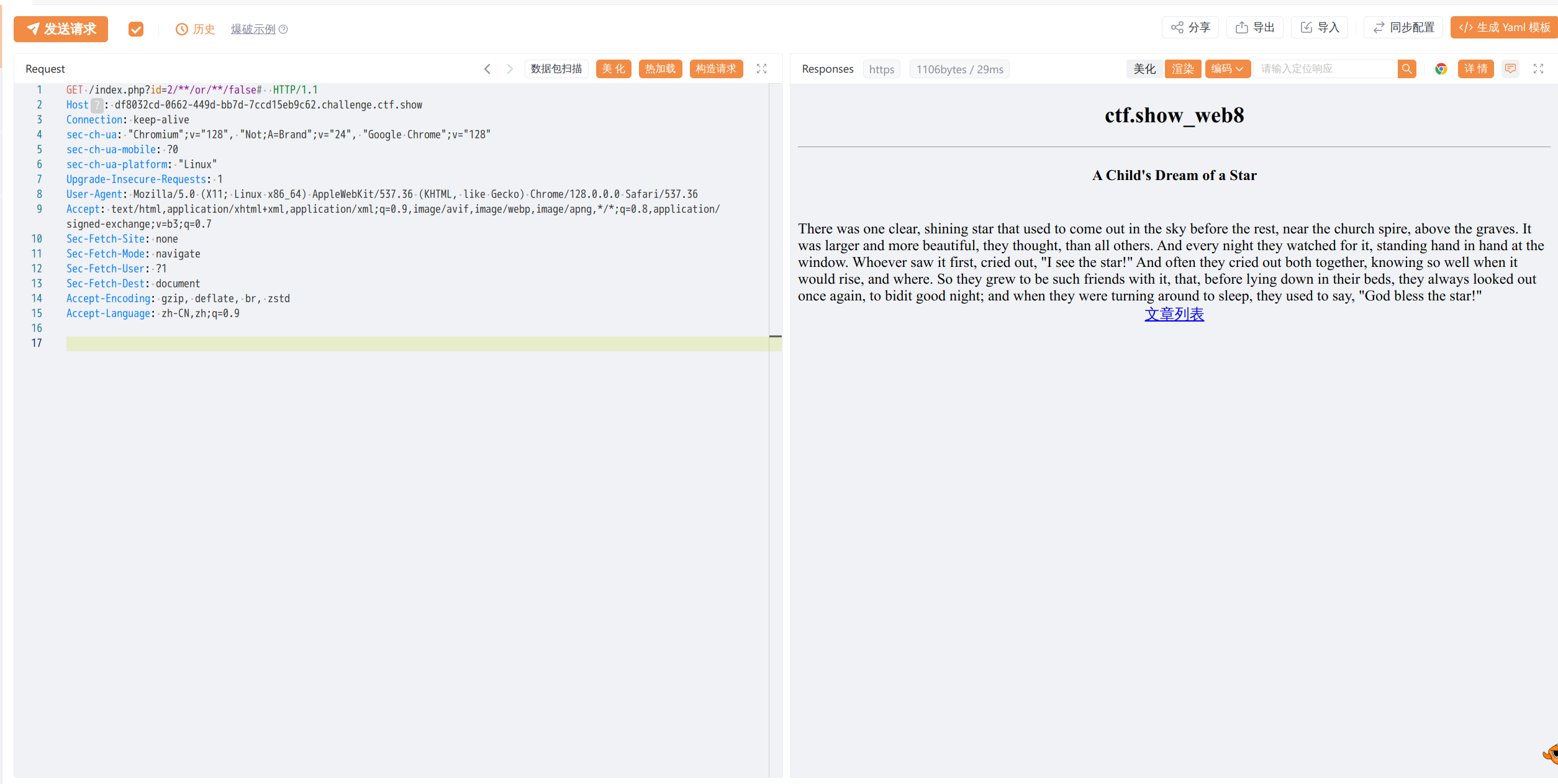The width and height of the screenshot is (1558, 784).
Task: Toggle the orange checkbox beside 发送请求
Action: (x=136, y=29)
